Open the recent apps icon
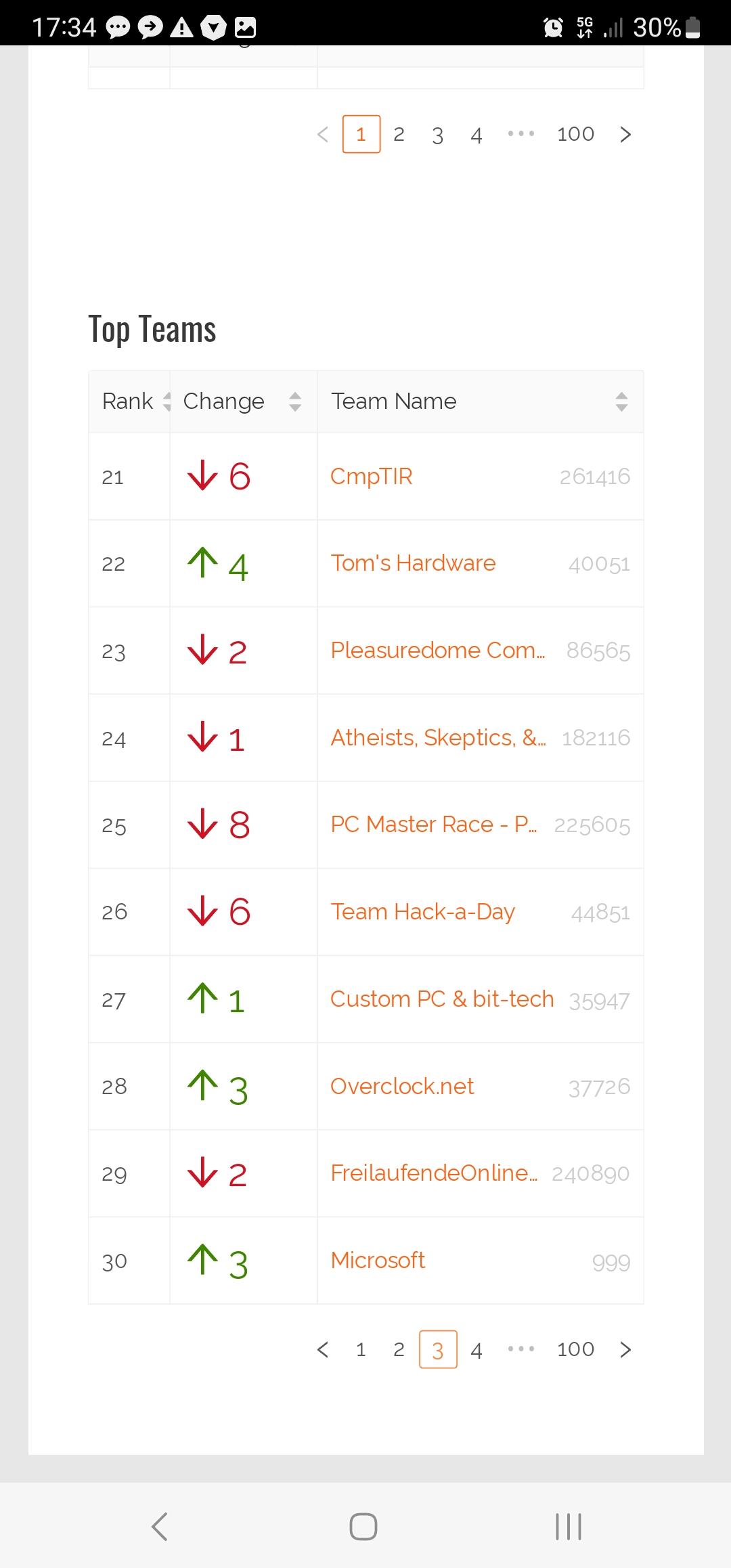 point(569,1527)
